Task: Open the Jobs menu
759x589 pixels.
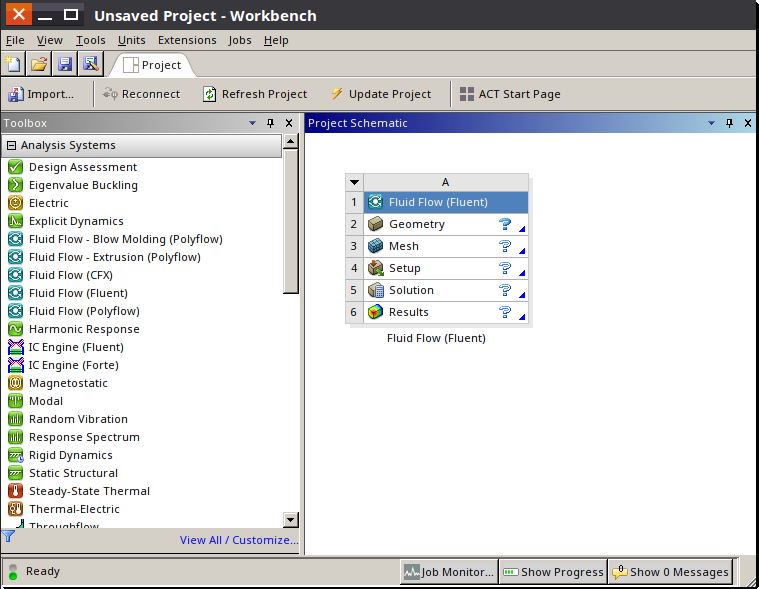Action: point(240,40)
